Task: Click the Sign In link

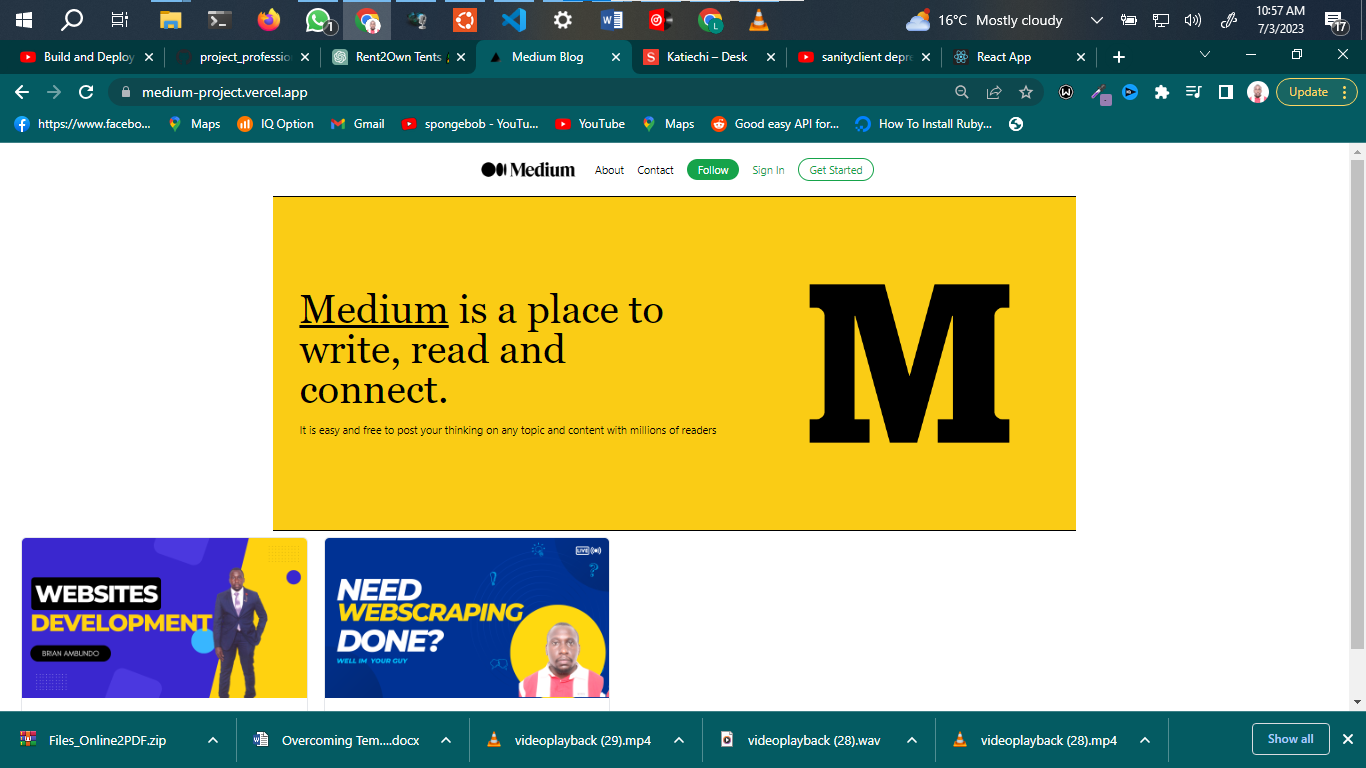Action: (768, 170)
